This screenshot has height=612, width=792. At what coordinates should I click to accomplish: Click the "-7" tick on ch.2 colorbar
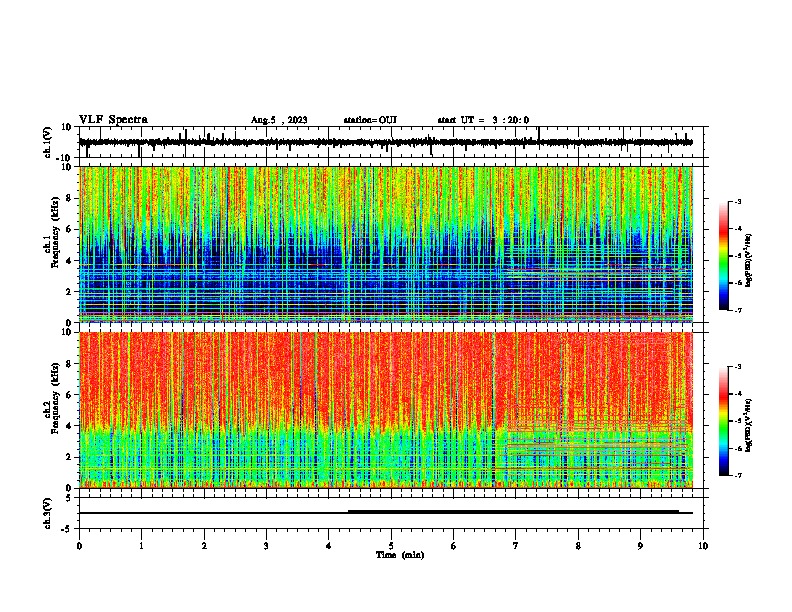[738, 476]
